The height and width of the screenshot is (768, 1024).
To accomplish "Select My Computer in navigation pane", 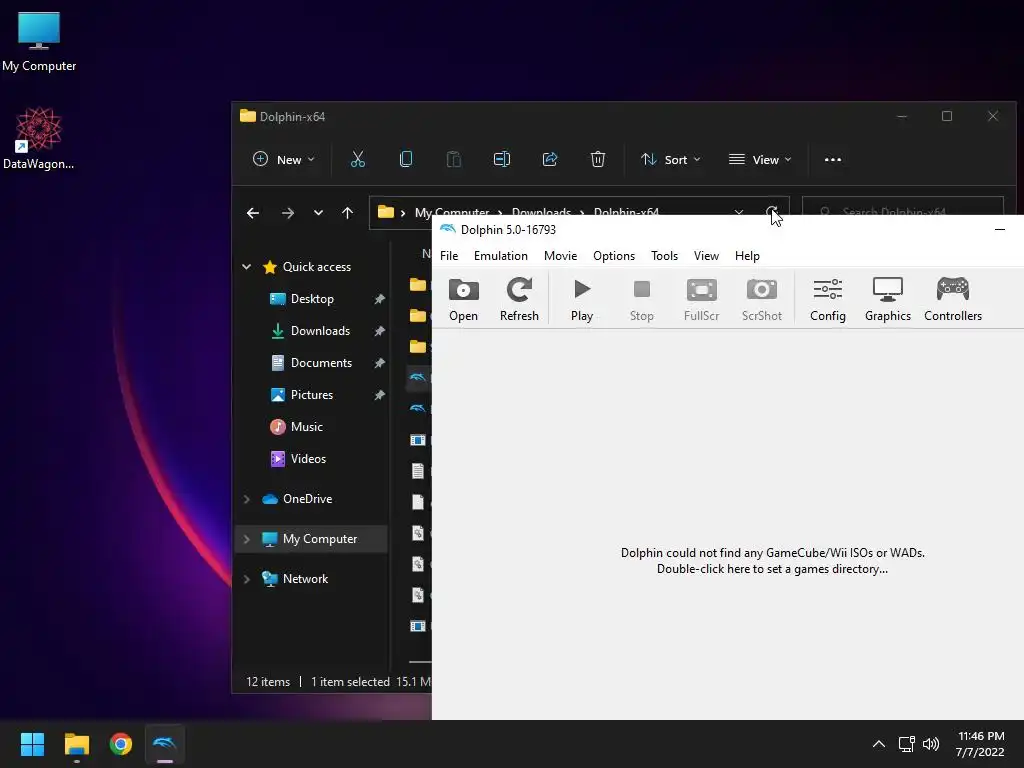I will (x=319, y=539).
